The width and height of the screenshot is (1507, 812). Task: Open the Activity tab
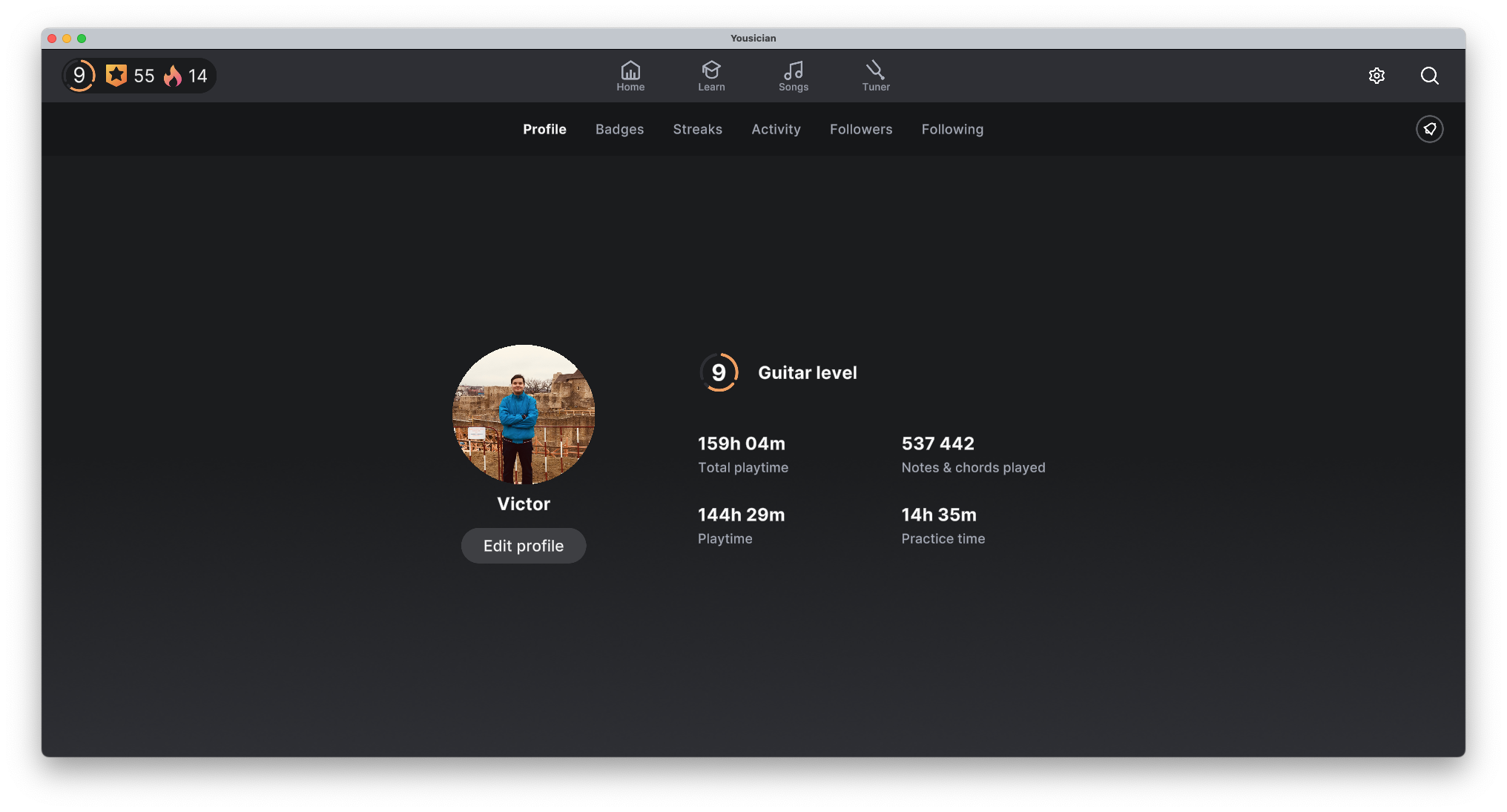point(776,129)
